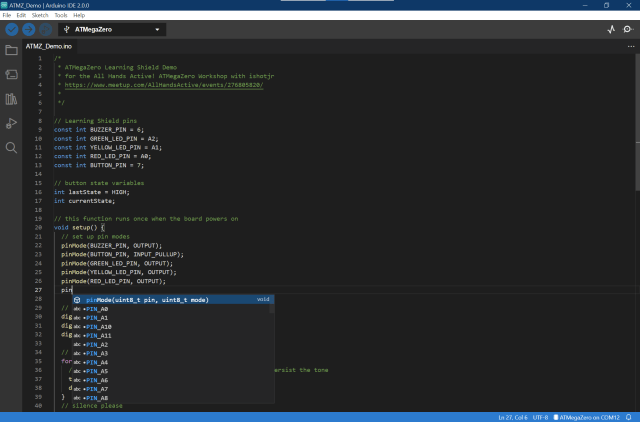Screen dimensions: 640x422
Task: Open the Boards Manager sidebar panel
Action: pyautogui.click(x=12, y=74)
